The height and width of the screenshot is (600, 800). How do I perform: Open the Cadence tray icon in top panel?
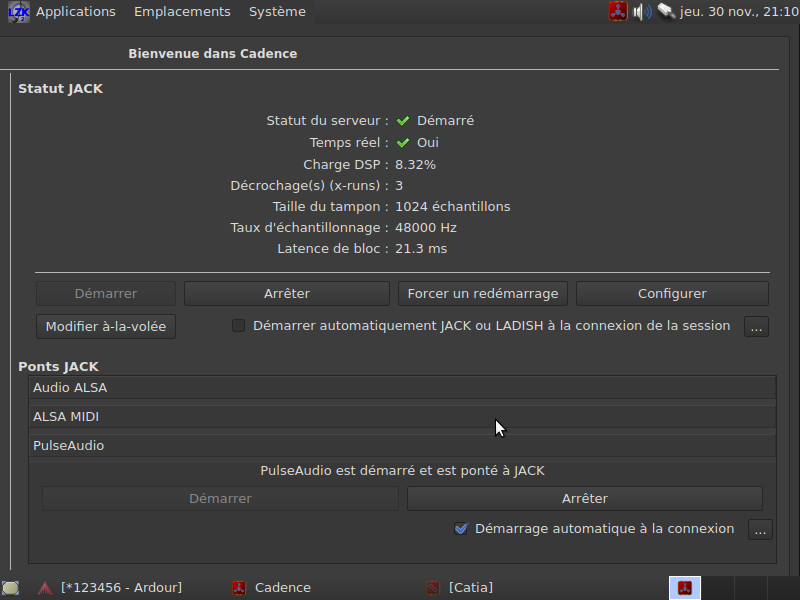[x=617, y=11]
